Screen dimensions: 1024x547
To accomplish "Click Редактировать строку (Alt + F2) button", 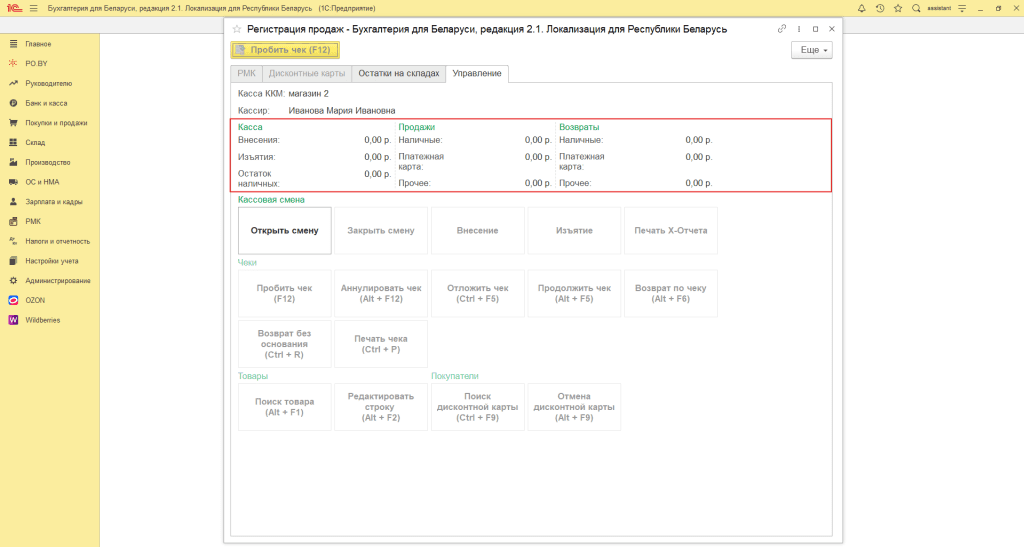I will click(x=381, y=407).
